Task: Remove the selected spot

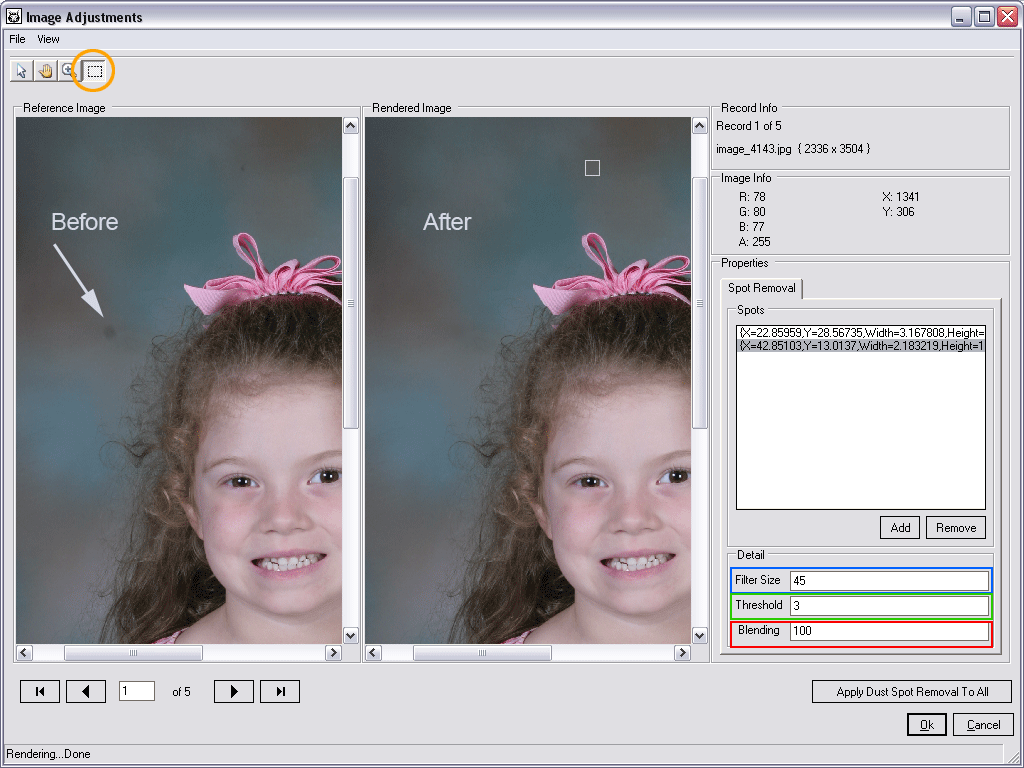Action: pyautogui.click(x=955, y=528)
